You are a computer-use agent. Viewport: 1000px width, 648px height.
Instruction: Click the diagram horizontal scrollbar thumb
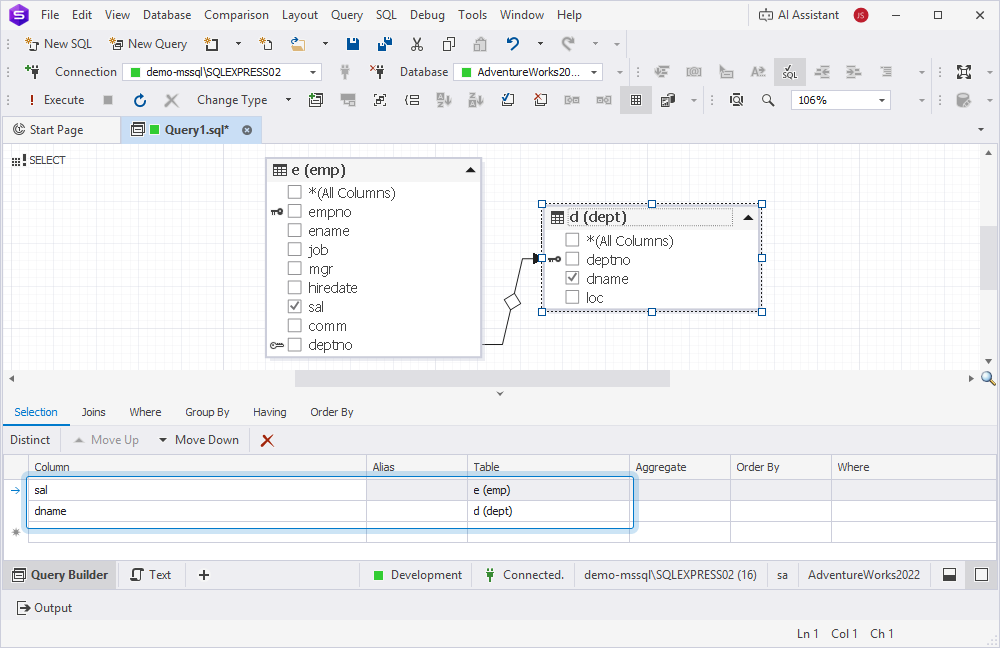(x=481, y=379)
